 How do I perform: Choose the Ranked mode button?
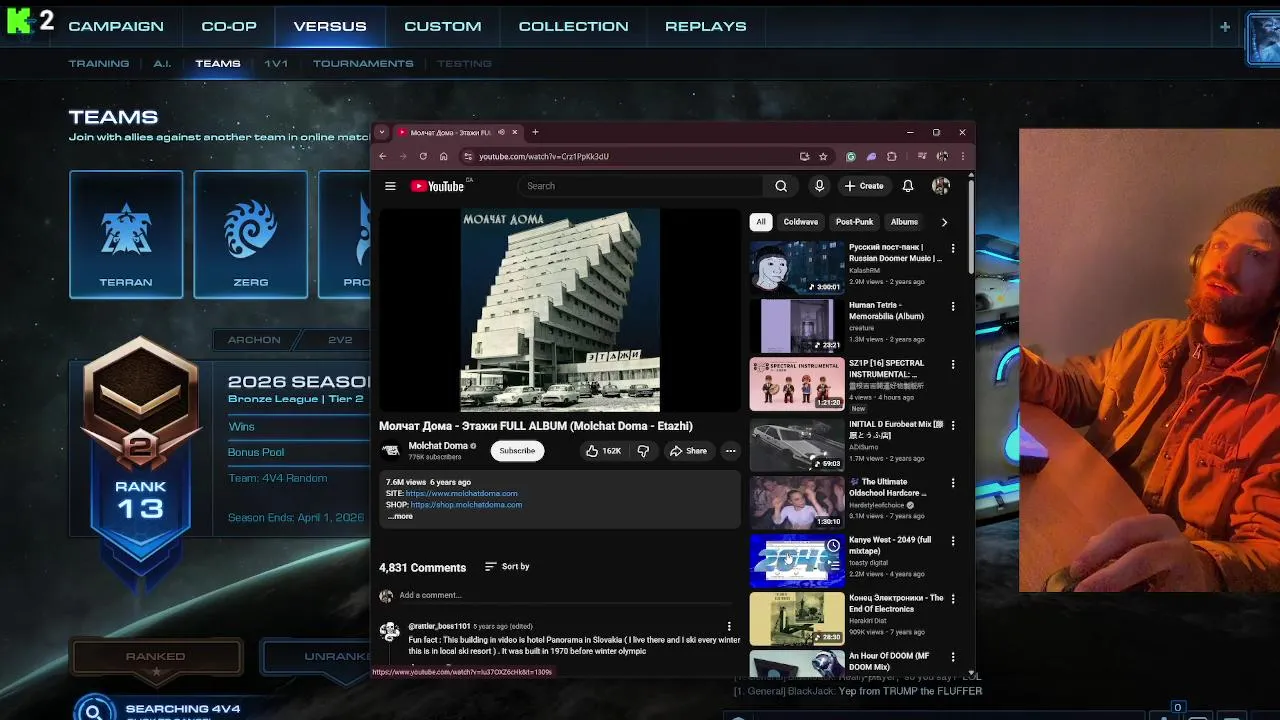[156, 657]
